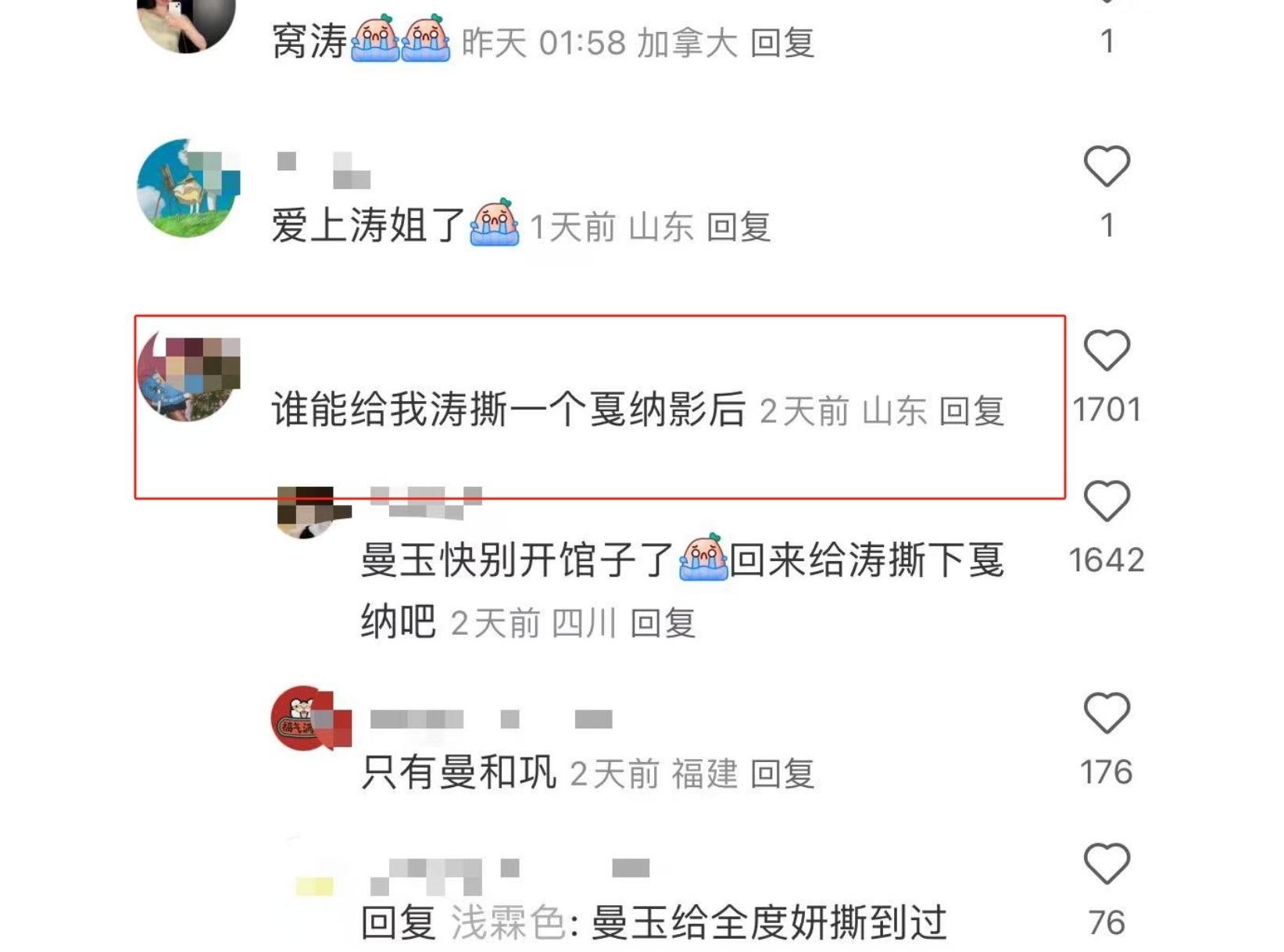This screenshot has width=1284, height=952.
Task: Tap like count 1701
Action: [1107, 410]
